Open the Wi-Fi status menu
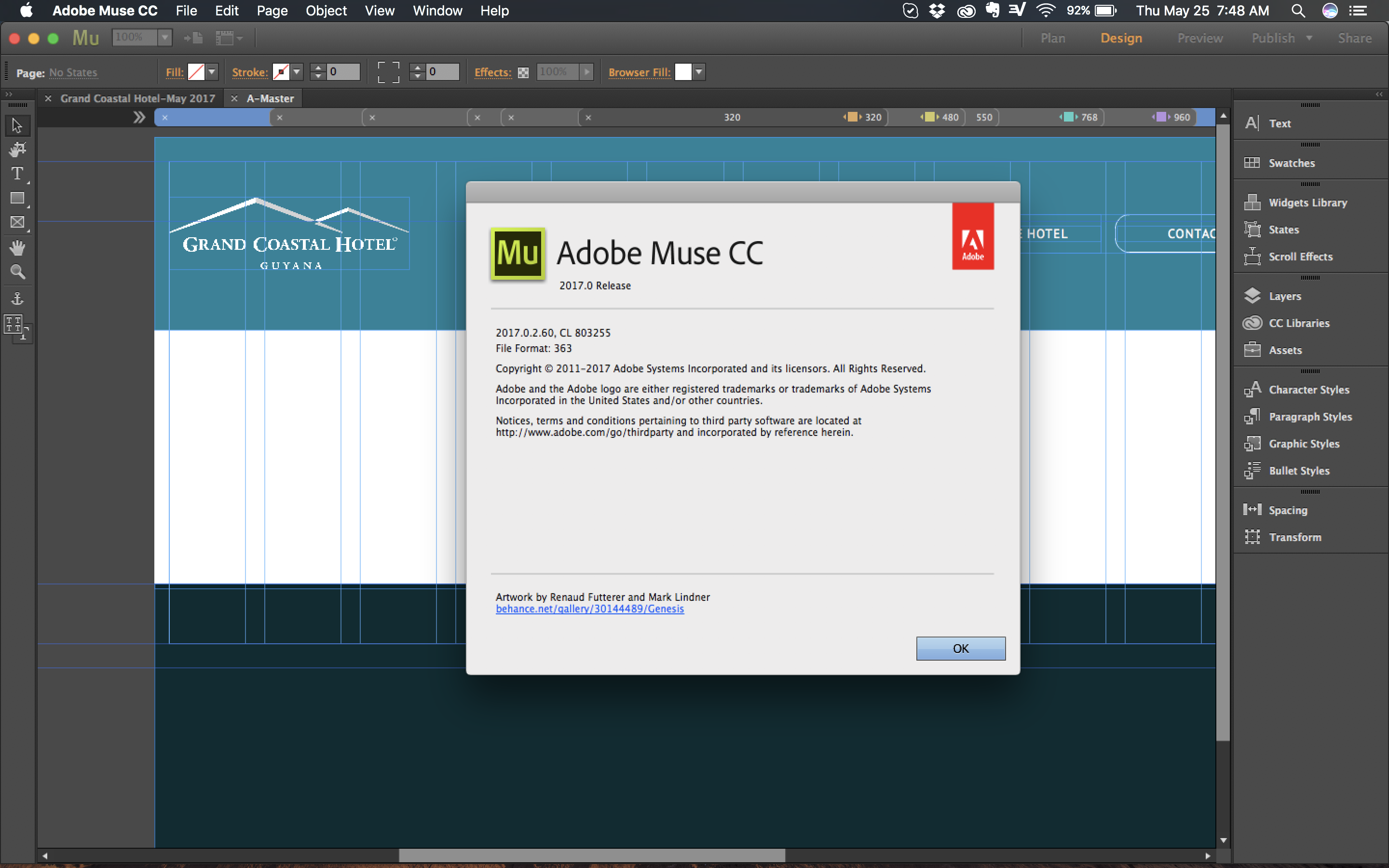1389x868 pixels. click(x=1046, y=11)
